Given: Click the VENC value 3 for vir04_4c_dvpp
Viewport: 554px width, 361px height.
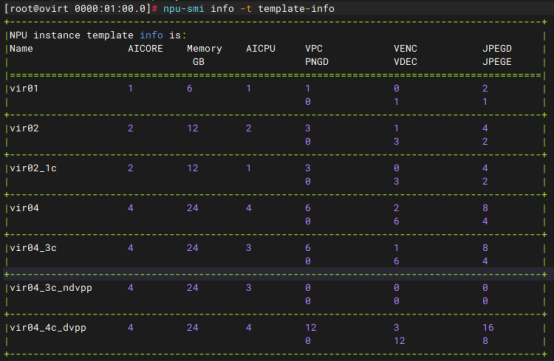Looking at the screenshot, I should tap(396, 328).
